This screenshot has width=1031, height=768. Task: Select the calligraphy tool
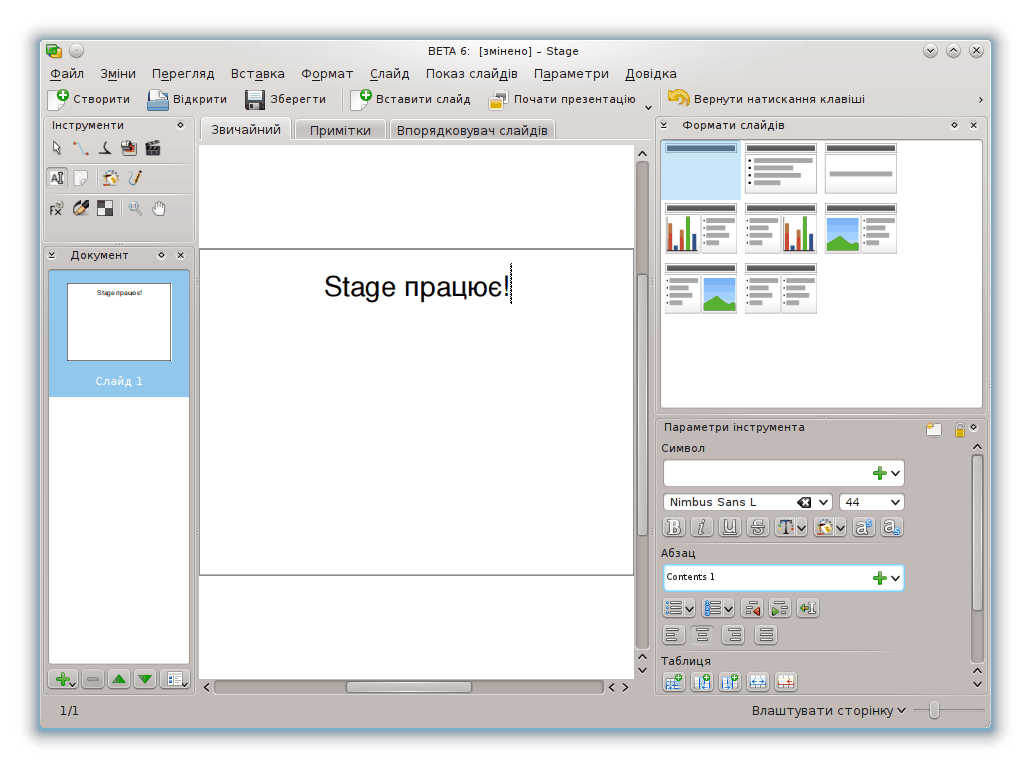(x=105, y=148)
